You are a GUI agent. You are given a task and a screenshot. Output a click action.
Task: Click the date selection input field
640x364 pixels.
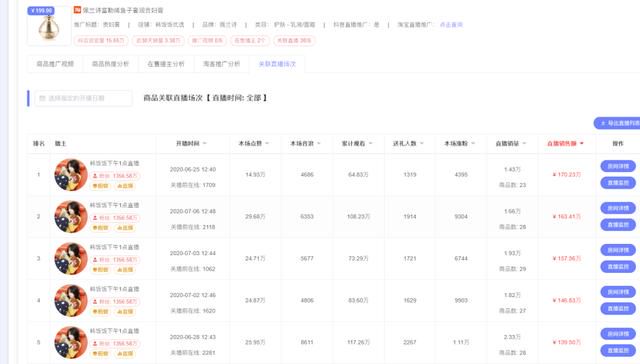point(84,98)
